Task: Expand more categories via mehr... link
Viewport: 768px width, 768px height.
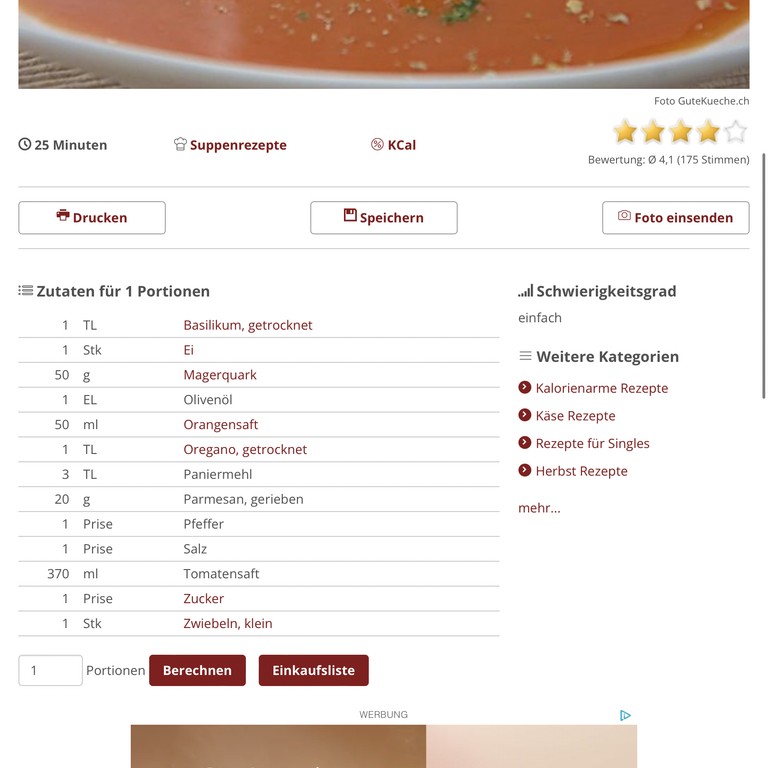Action: [539, 508]
